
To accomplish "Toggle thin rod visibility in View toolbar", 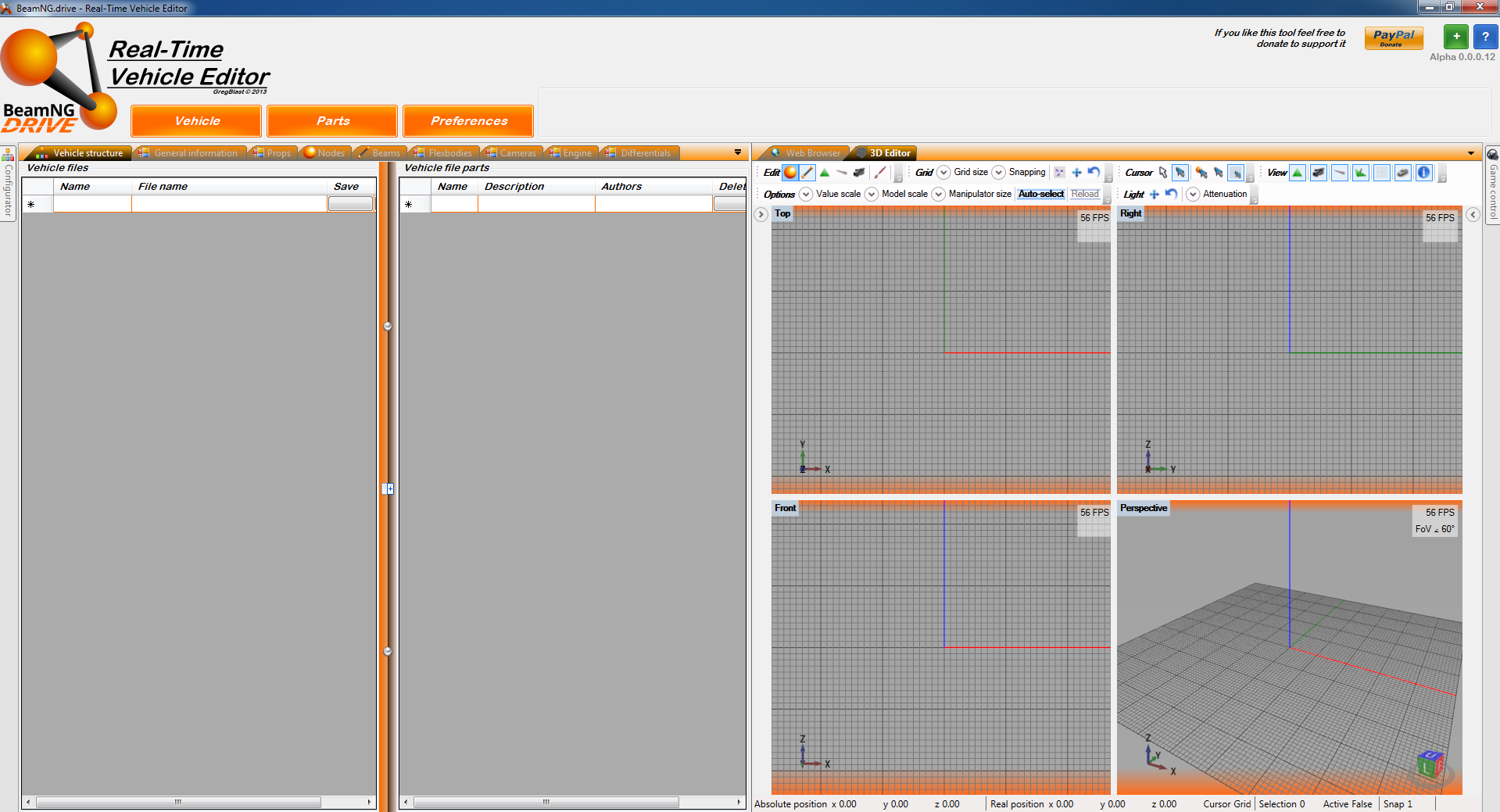I will click(x=1340, y=173).
